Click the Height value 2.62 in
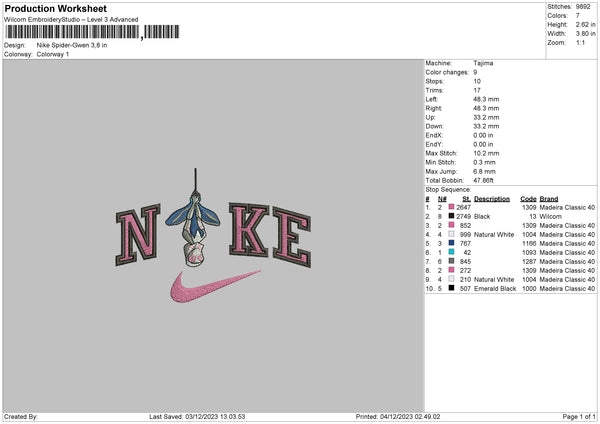600x424 pixels. coord(585,24)
